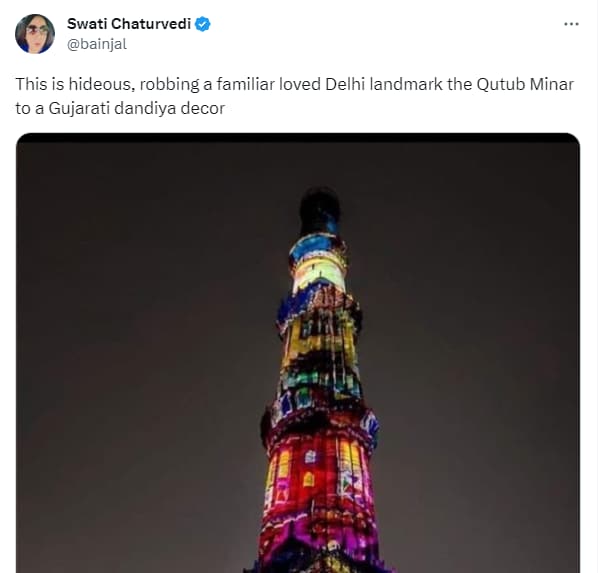
Task: Click the blue verified badge
Action: tap(203, 24)
